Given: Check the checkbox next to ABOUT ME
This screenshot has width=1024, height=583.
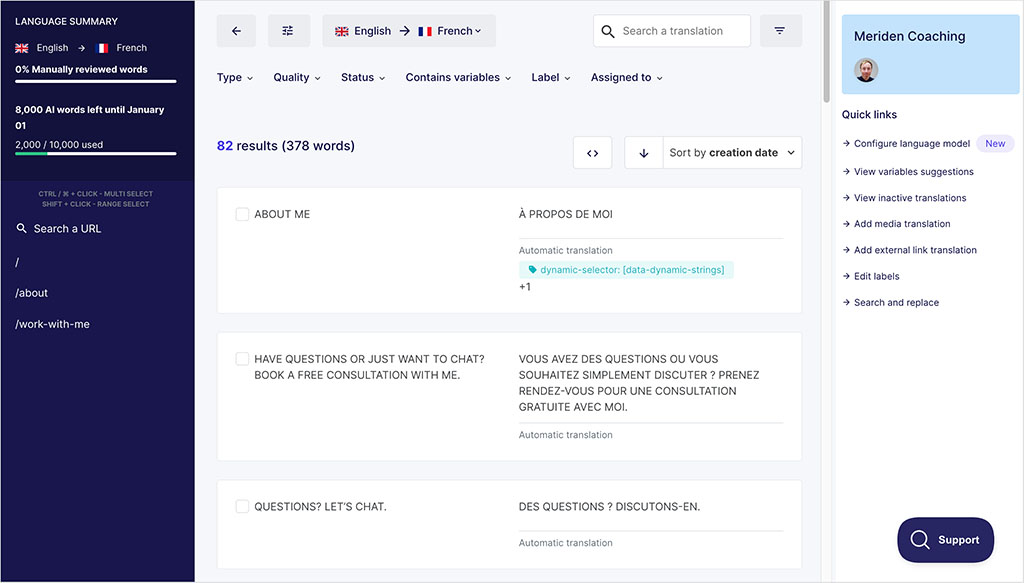Looking at the screenshot, I should pyautogui.click(x=241, y=213).
